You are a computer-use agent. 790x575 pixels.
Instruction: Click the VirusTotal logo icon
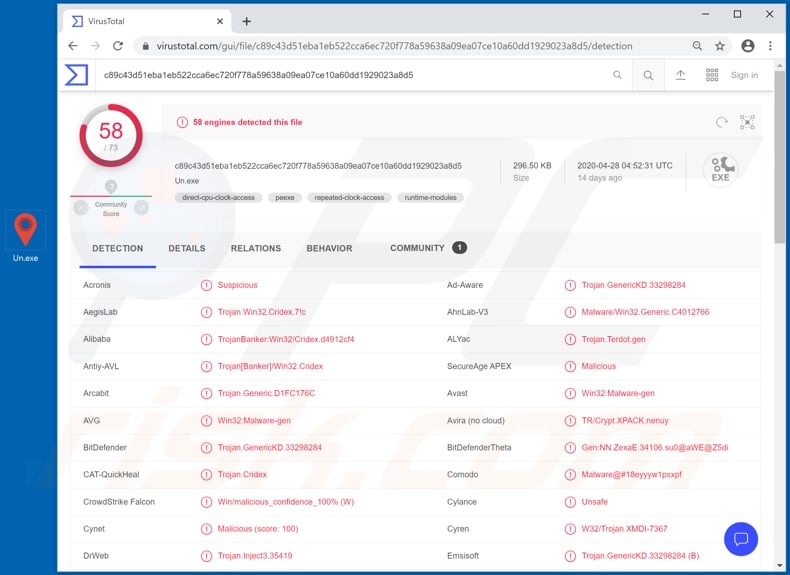pos(77,75)
